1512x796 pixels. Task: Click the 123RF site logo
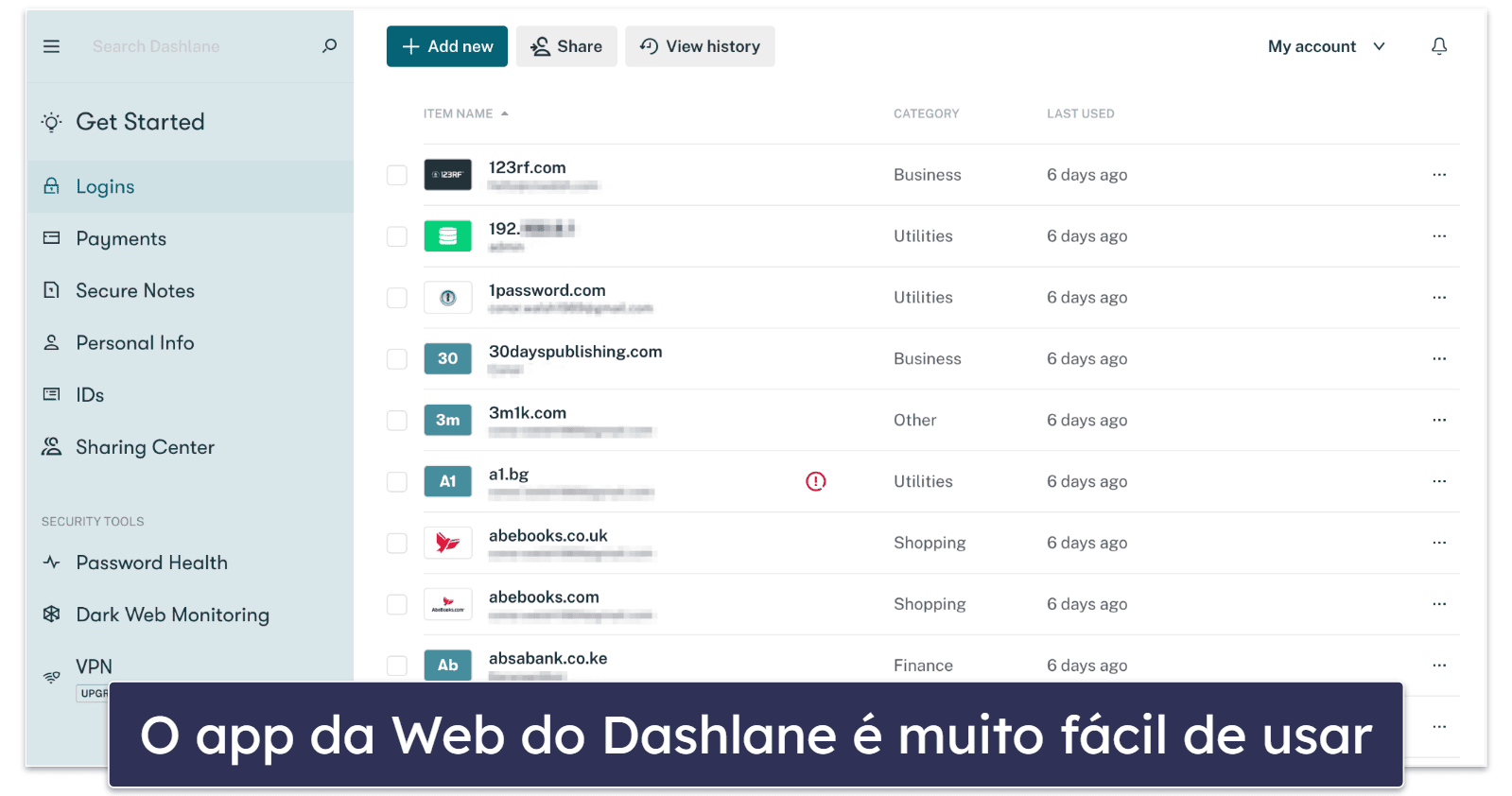(447, 175)
